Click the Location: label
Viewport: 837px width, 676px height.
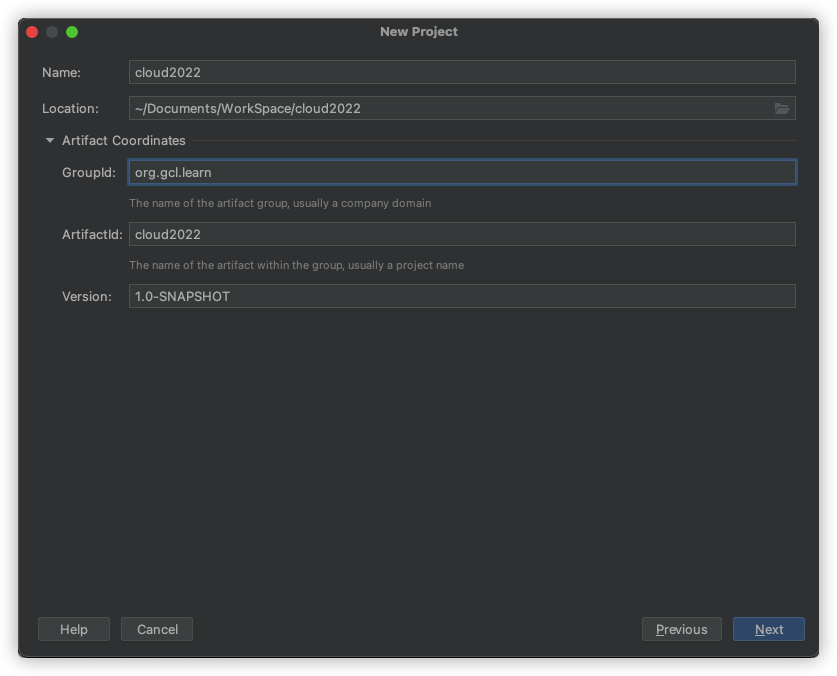[x=70, y=109]
